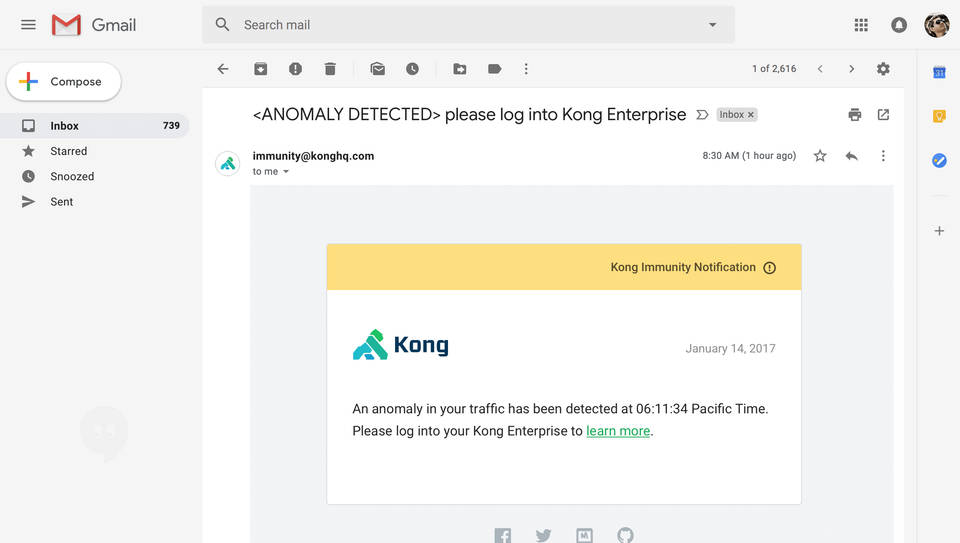Click the Compose button
960x543 pixels.
coord(64,82)
